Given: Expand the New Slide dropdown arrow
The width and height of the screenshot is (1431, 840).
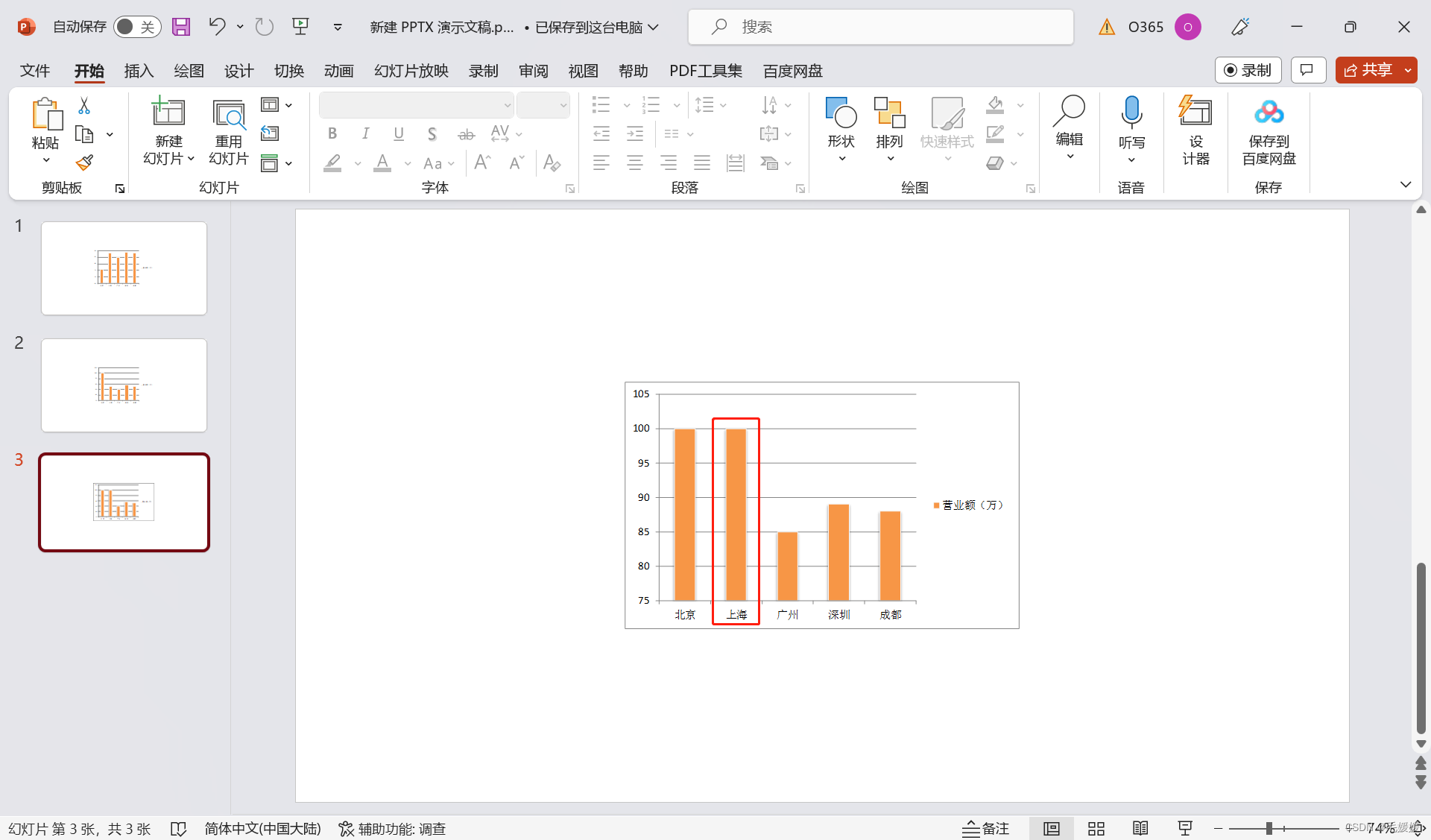Looking at the screenshot, I should [191, 159].
